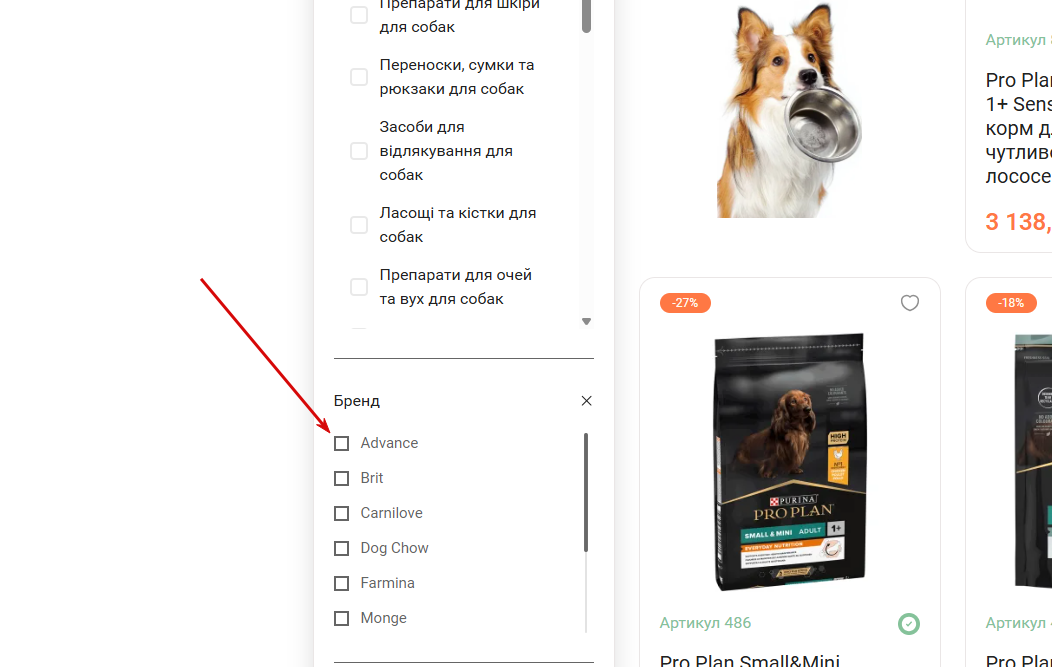This screenshot has width=1052, height=667.
Task: Tick 'Переноски, сумки та рюкзаки для собак' checkbox
Action: coord(359,77)
